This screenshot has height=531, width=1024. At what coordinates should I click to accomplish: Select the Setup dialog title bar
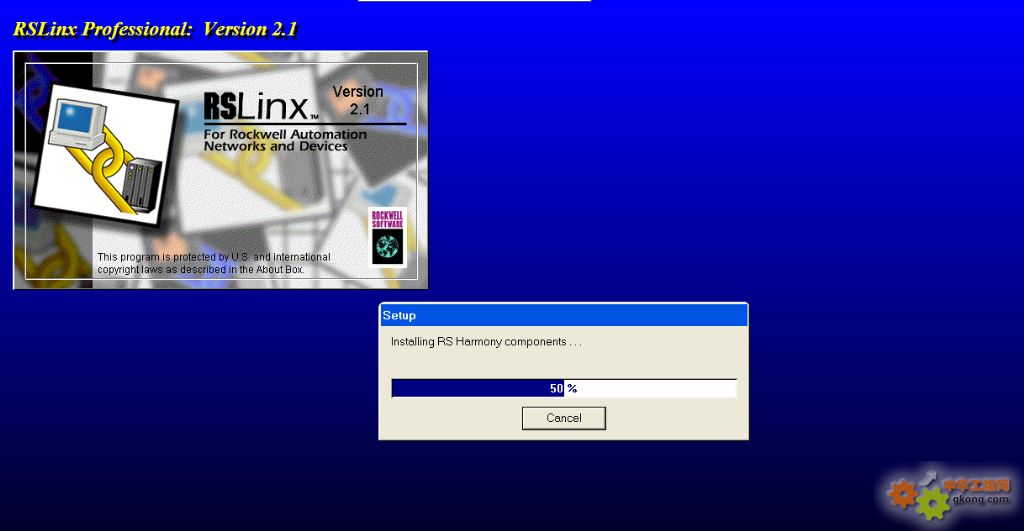564,315
